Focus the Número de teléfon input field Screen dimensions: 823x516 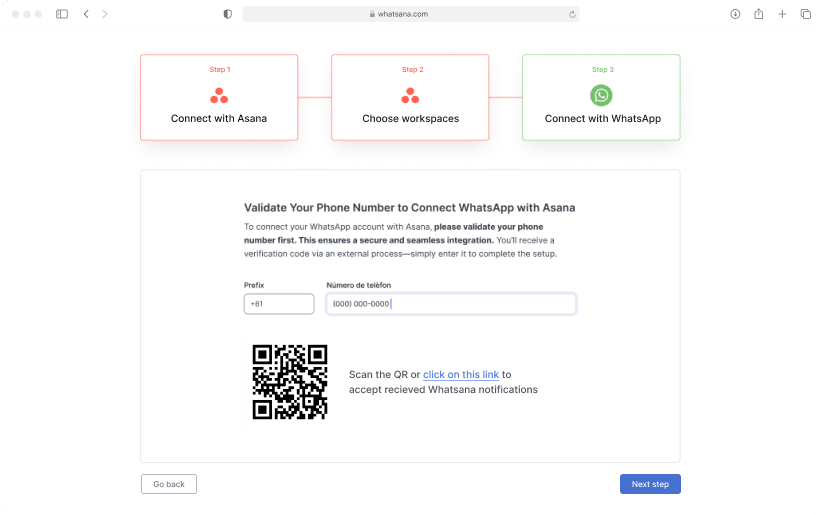tap(451, 304)
